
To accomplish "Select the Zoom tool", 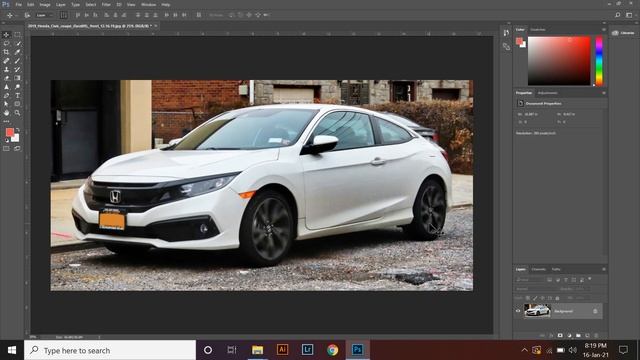I will tap(17, 113).
